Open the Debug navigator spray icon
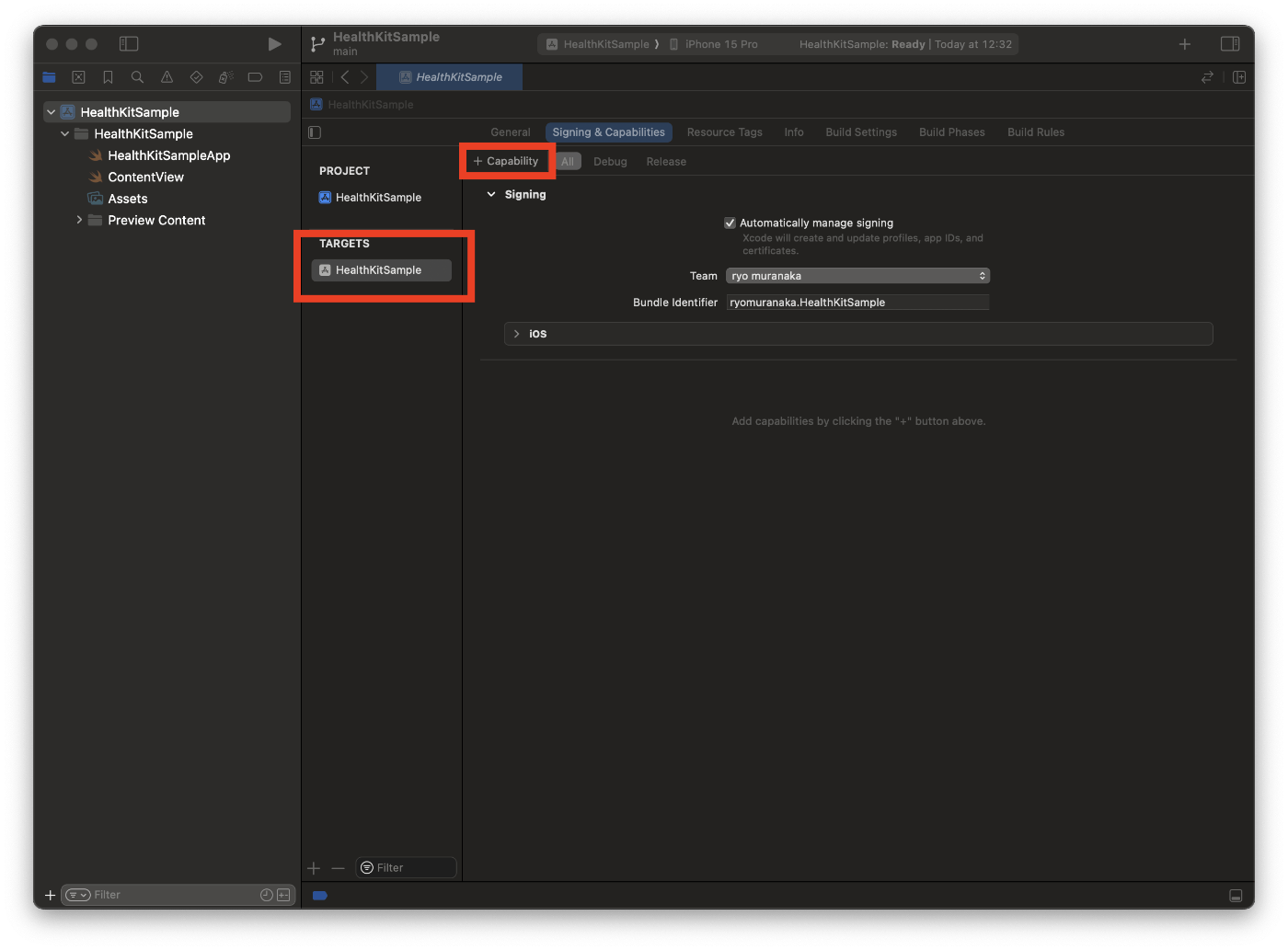 coord(225,77)
